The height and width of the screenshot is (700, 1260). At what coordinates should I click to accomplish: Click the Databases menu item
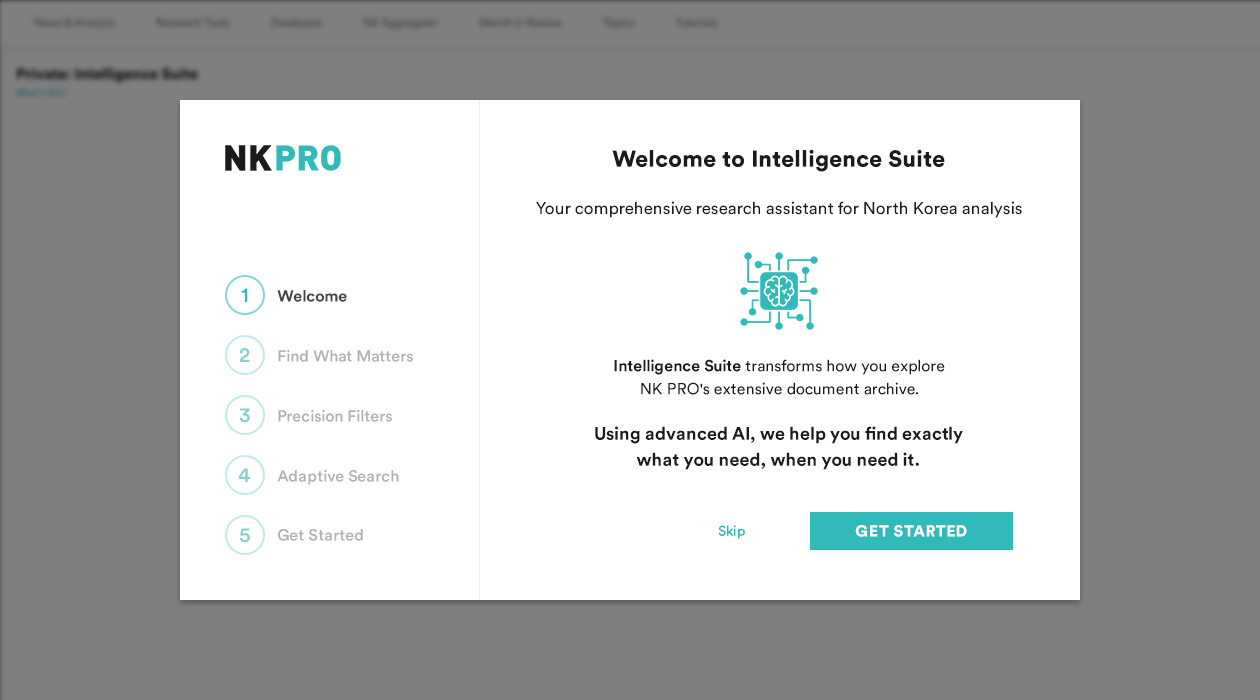pyautogui.click(x=296, y=22)
